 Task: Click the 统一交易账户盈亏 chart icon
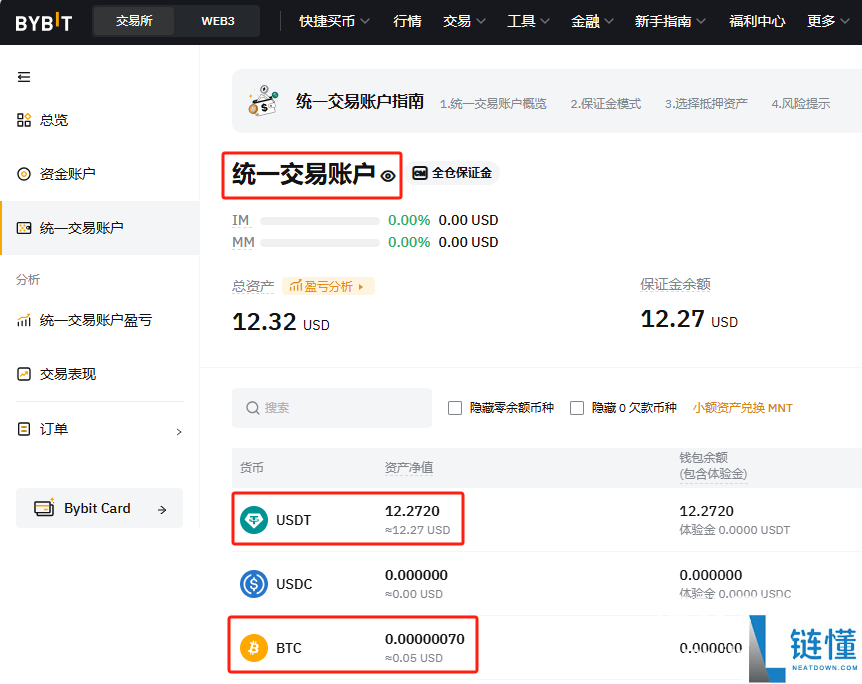click(24, 320)
